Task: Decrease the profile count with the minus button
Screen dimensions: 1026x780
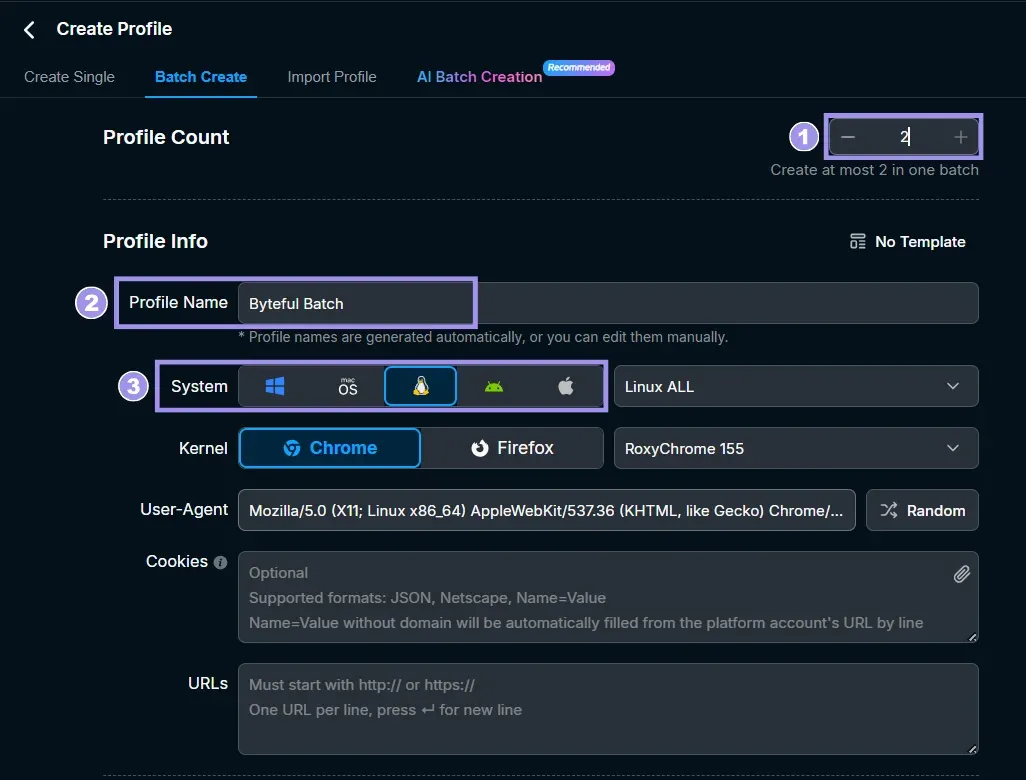Action: (x=848, y=137)
